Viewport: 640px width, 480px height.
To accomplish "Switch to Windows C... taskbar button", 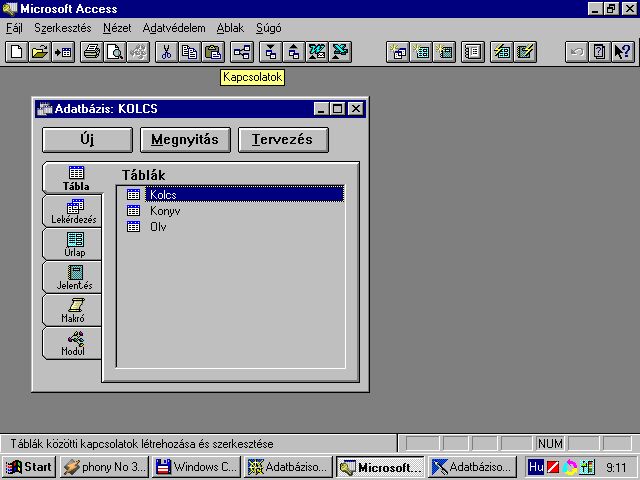I will pos(196,467).
